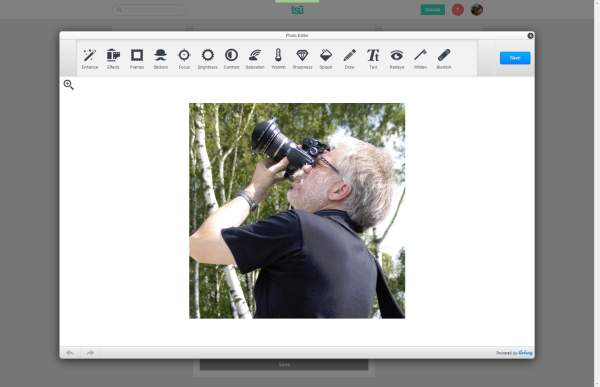
Task: Select the Enhance magic wand tool
Action: click(x=90, y=59)
